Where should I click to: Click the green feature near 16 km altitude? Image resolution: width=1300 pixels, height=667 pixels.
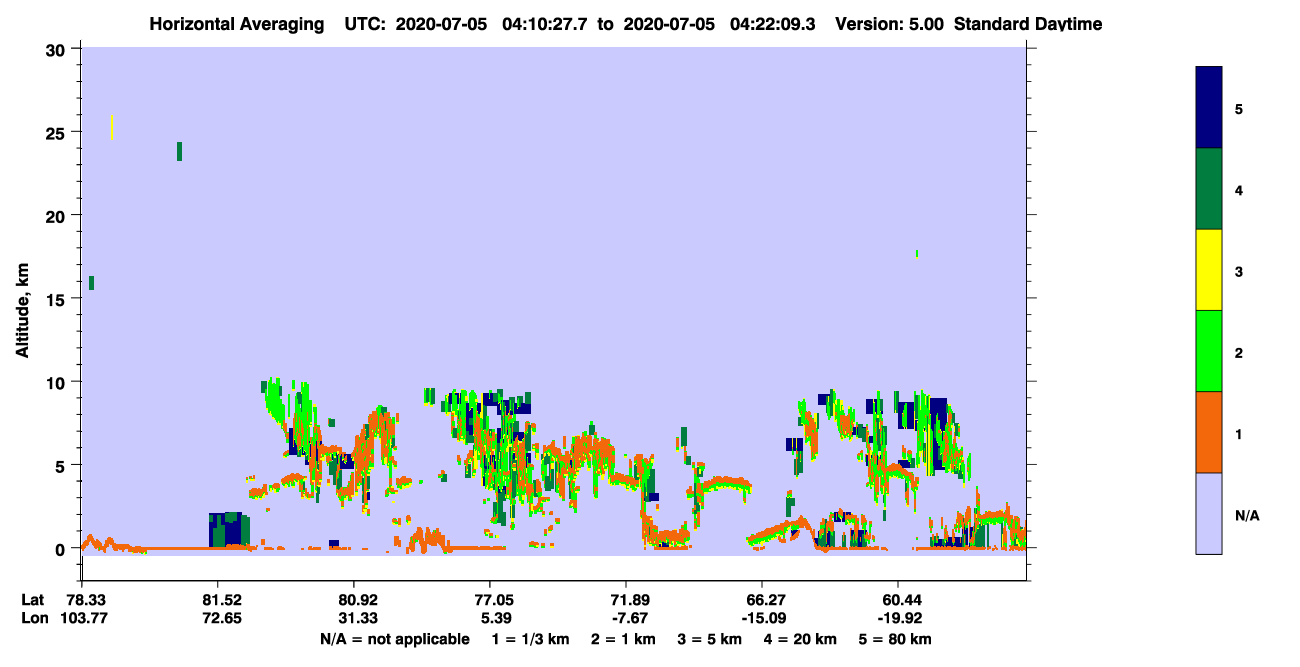(x=91, y=283)
